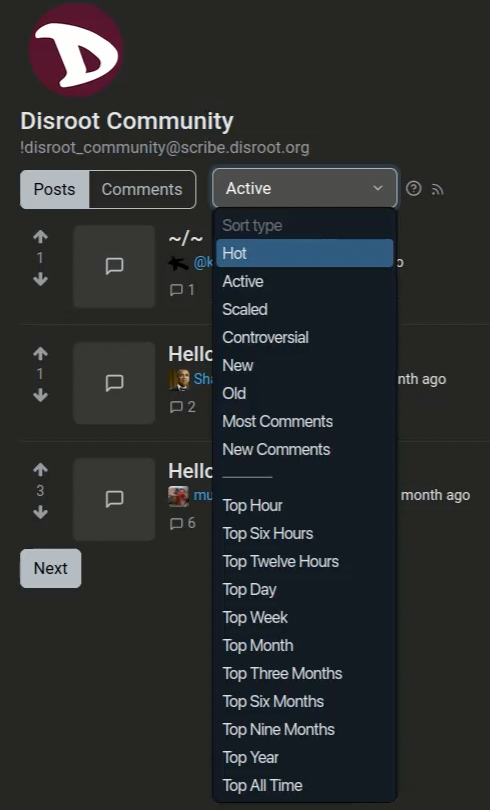The width and height of the screenshot is (490, 810).
Task: Switch the listing to Comments
Action: pyautogui.click(x=142, y=190)
